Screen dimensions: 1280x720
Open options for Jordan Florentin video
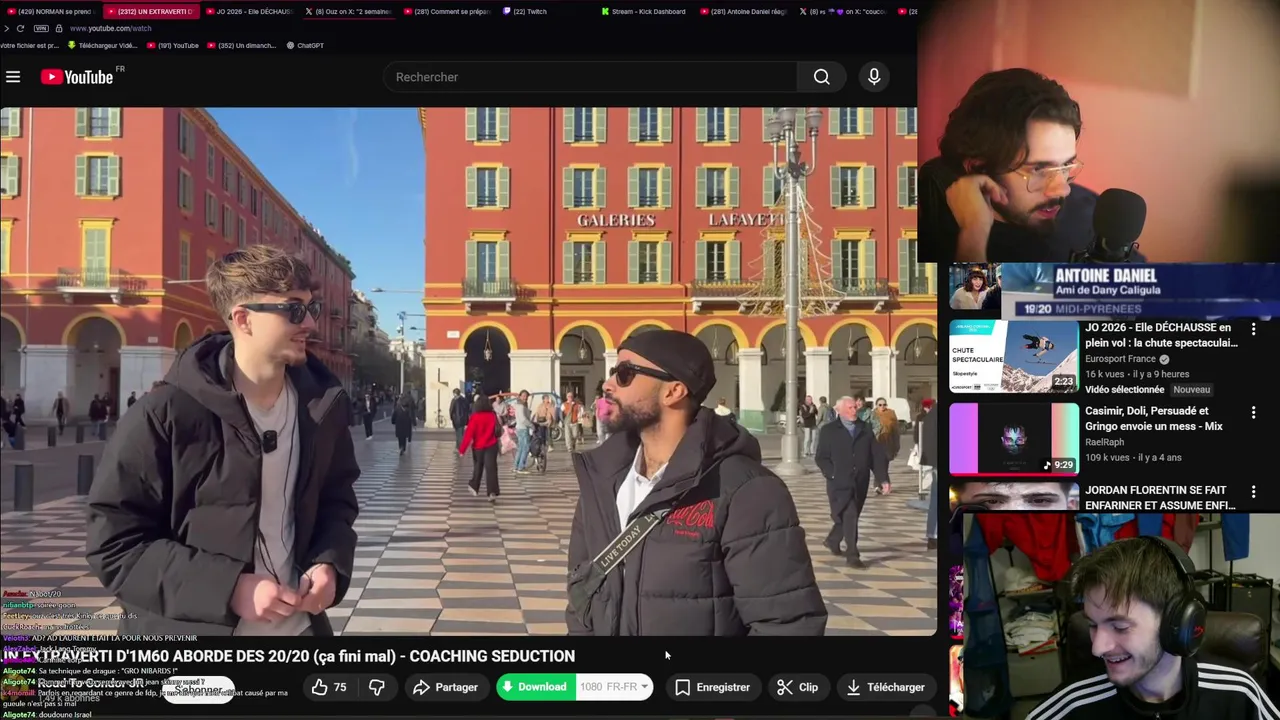tap(1253, 492)
